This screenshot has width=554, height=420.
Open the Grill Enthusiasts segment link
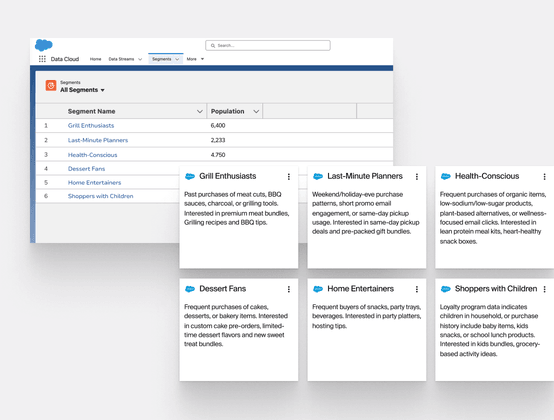click(x=91, y=125)
